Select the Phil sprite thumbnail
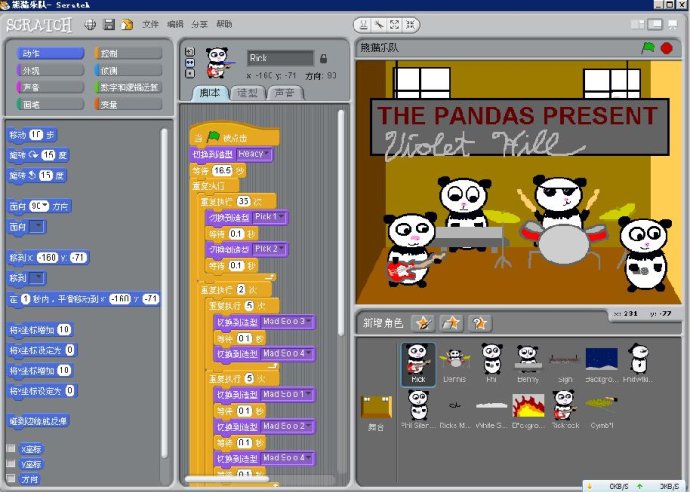The image size is (690, 492). point(492,364)
